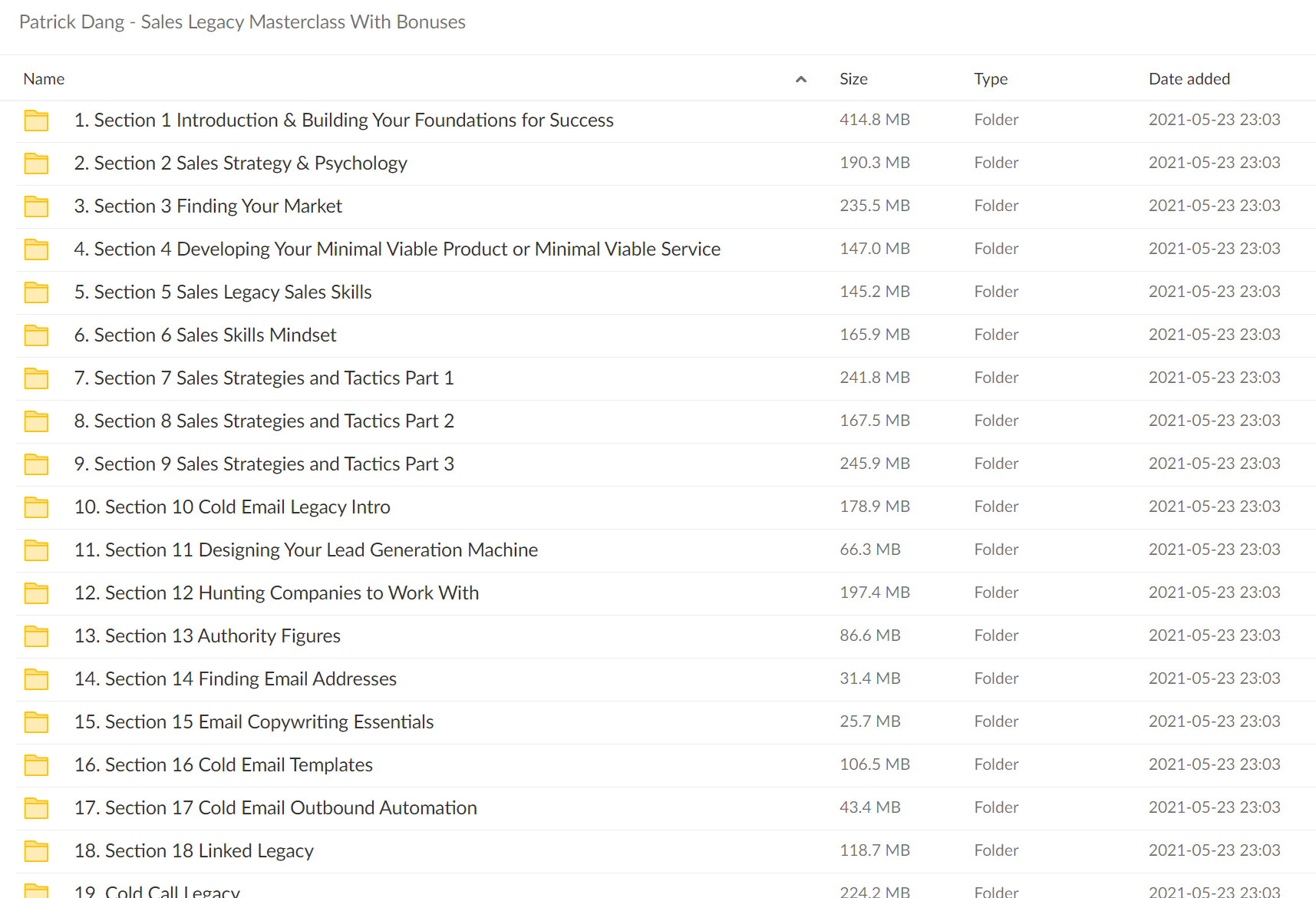1316x898 pixels.
Task: Open Section 13 Authority Figures folder
Action: 207,636
